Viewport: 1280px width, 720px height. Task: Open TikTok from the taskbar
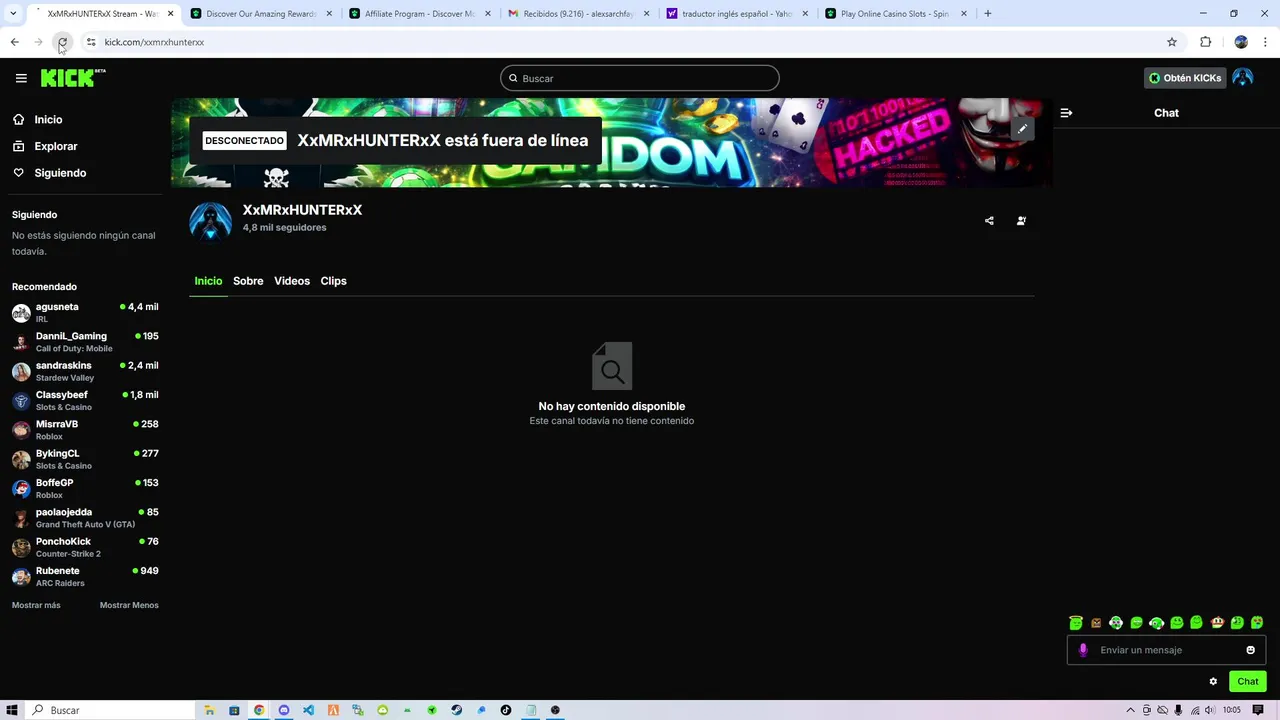click(506, 710)
